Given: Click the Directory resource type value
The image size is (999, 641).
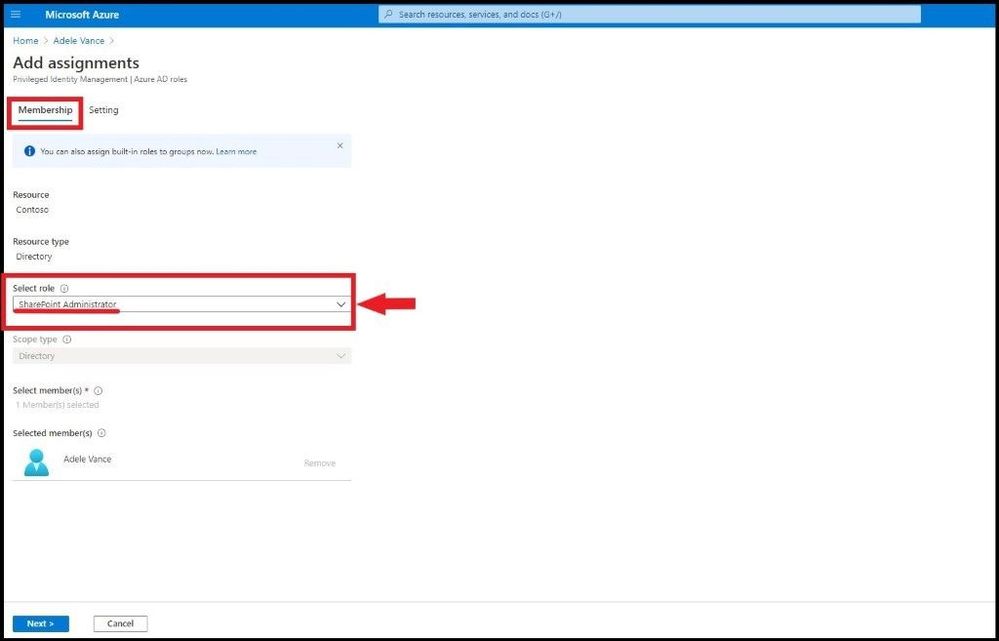Looking at the screenshot, I should click(34, 257).
